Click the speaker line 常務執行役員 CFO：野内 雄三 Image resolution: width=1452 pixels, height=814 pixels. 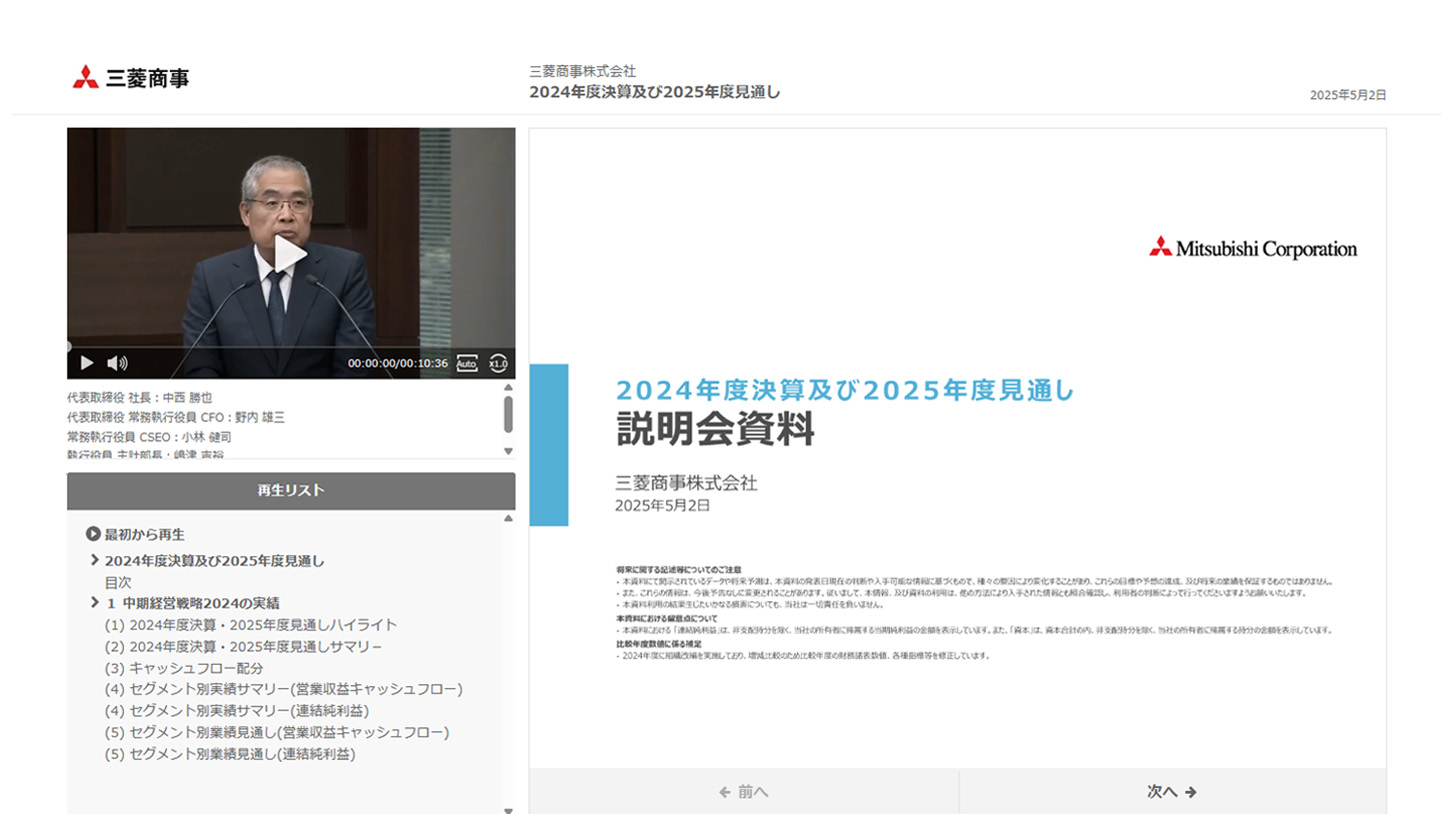[176, 417]
